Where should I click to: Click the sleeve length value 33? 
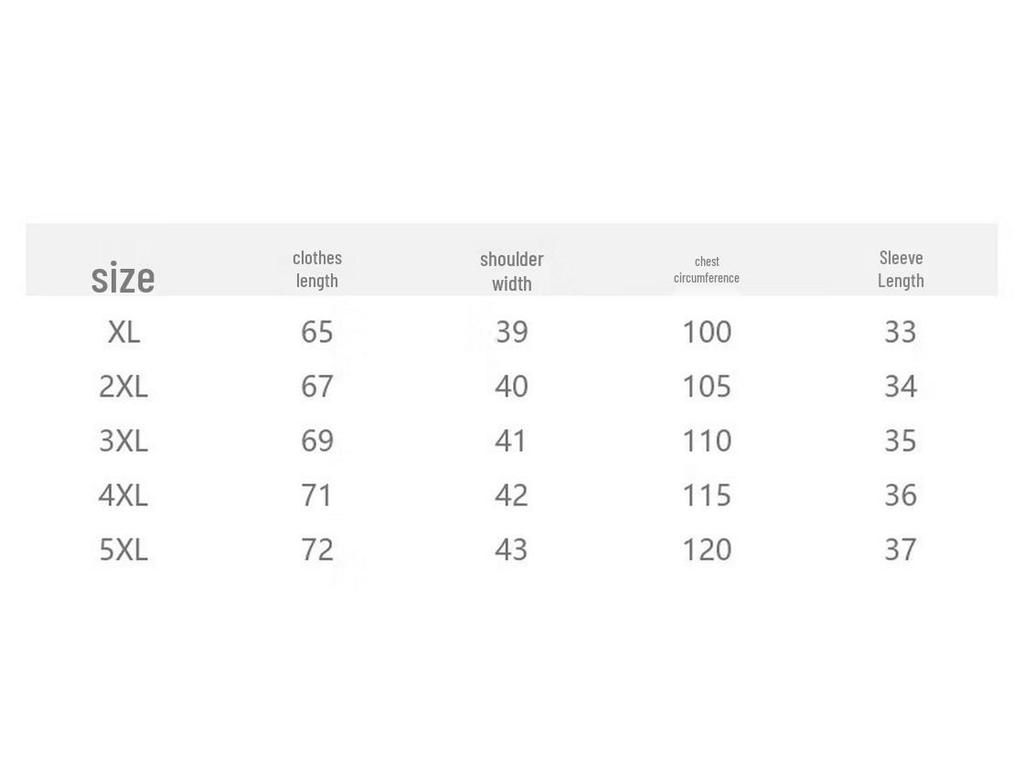(900, 332)
